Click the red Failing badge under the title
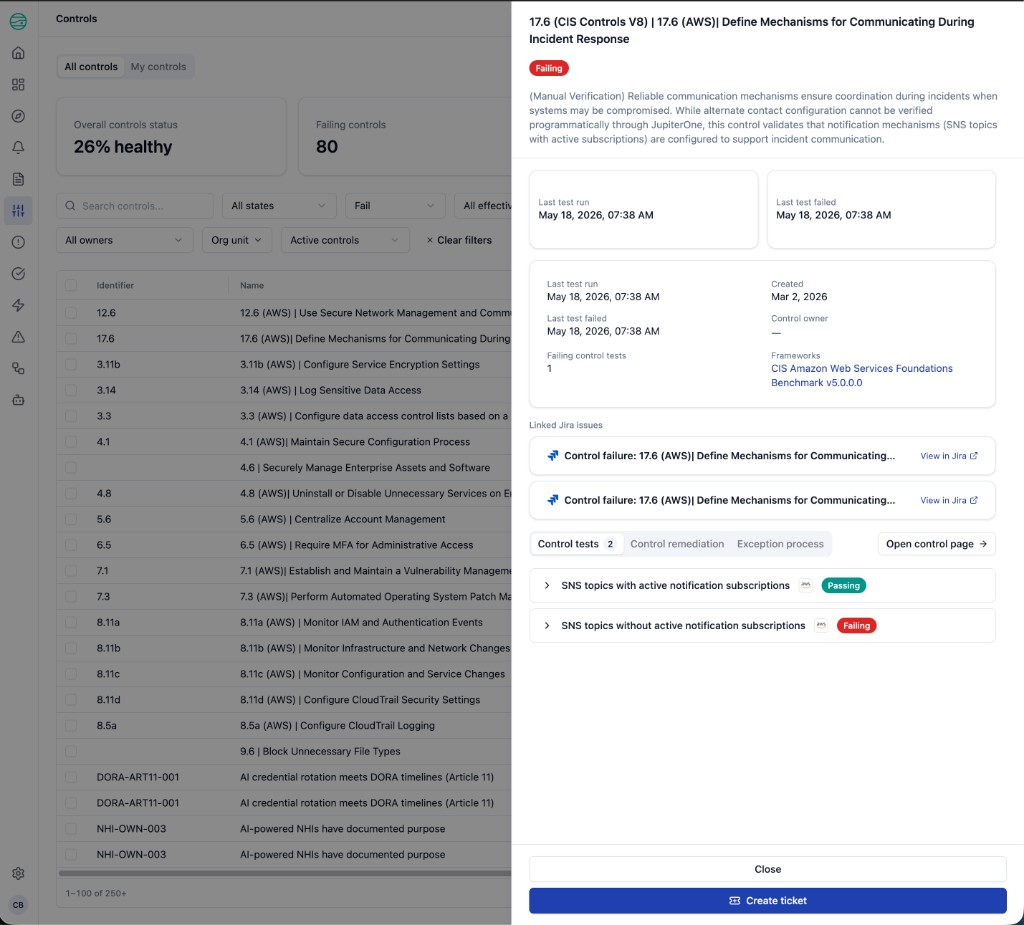This screenshot has width=1024, height=925. pyautogui.click(x=549, y=68)
